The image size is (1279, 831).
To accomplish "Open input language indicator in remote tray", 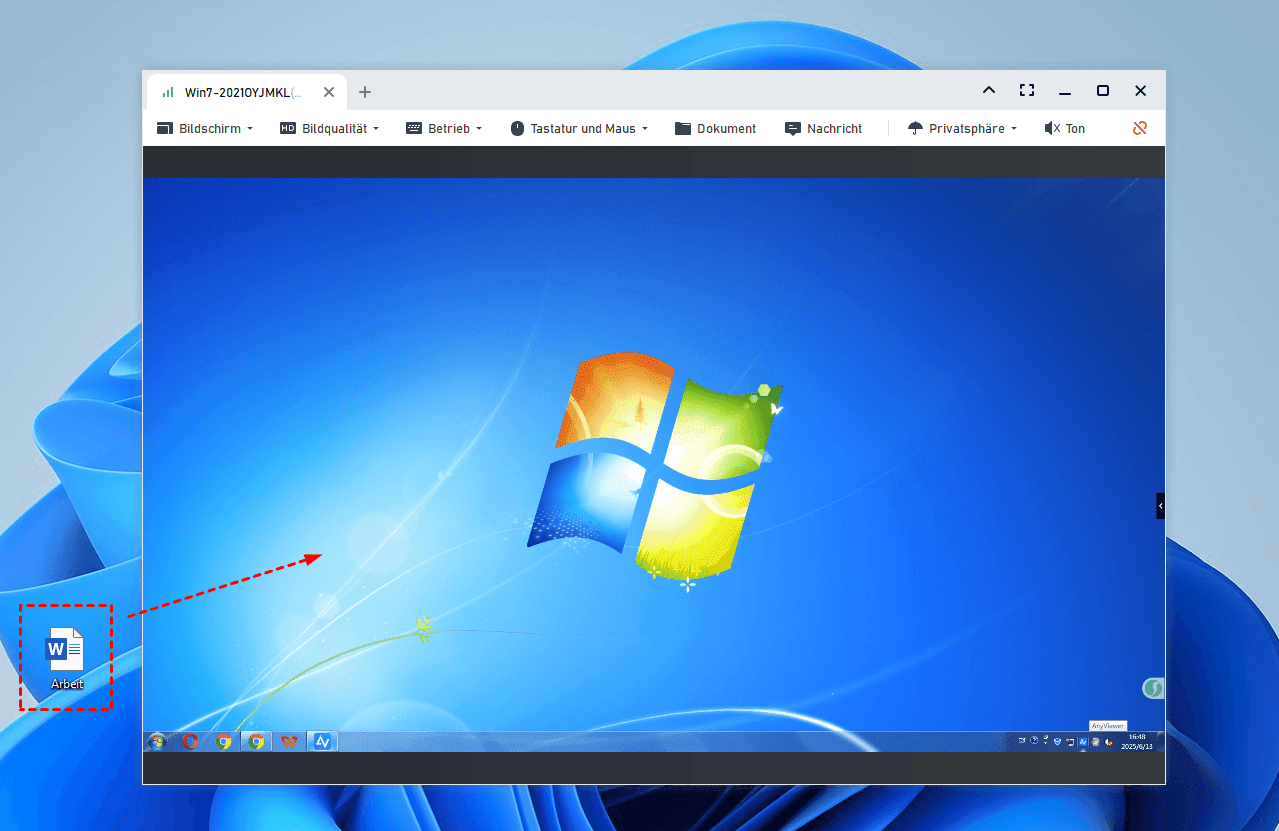I will 1022,741.
